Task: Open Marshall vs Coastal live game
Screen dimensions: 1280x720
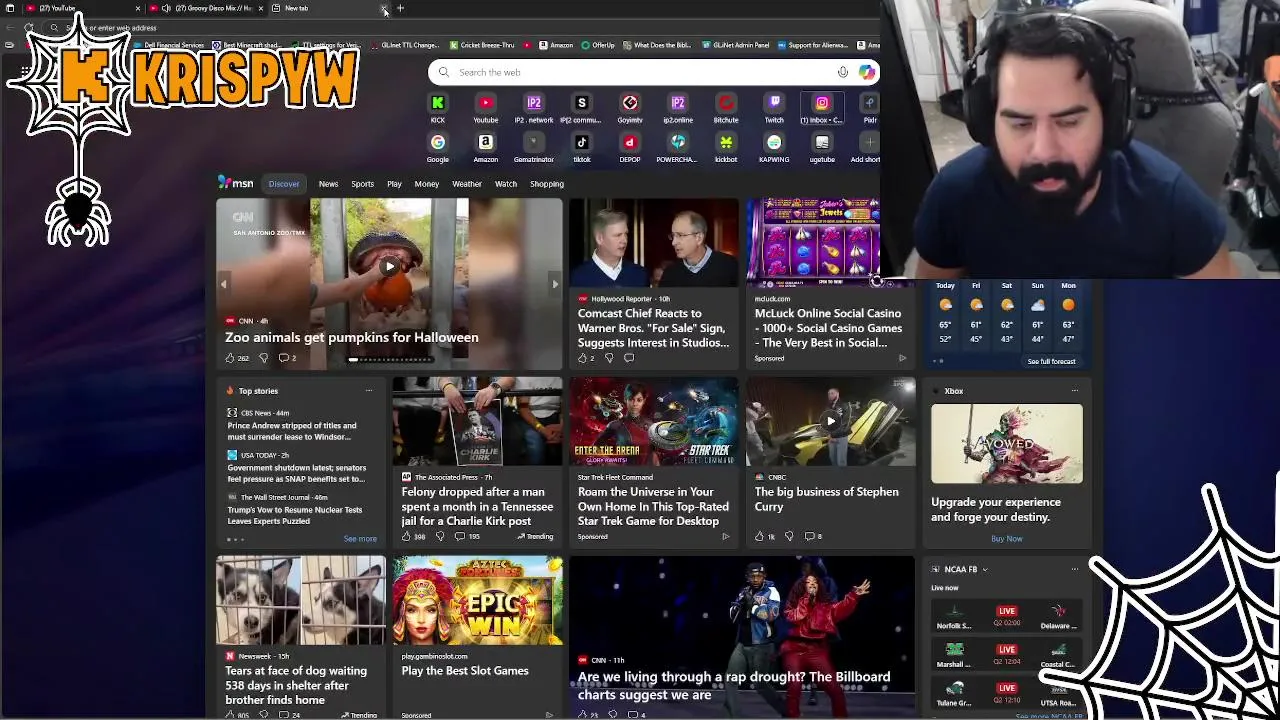Action: tap(1005, 655)
